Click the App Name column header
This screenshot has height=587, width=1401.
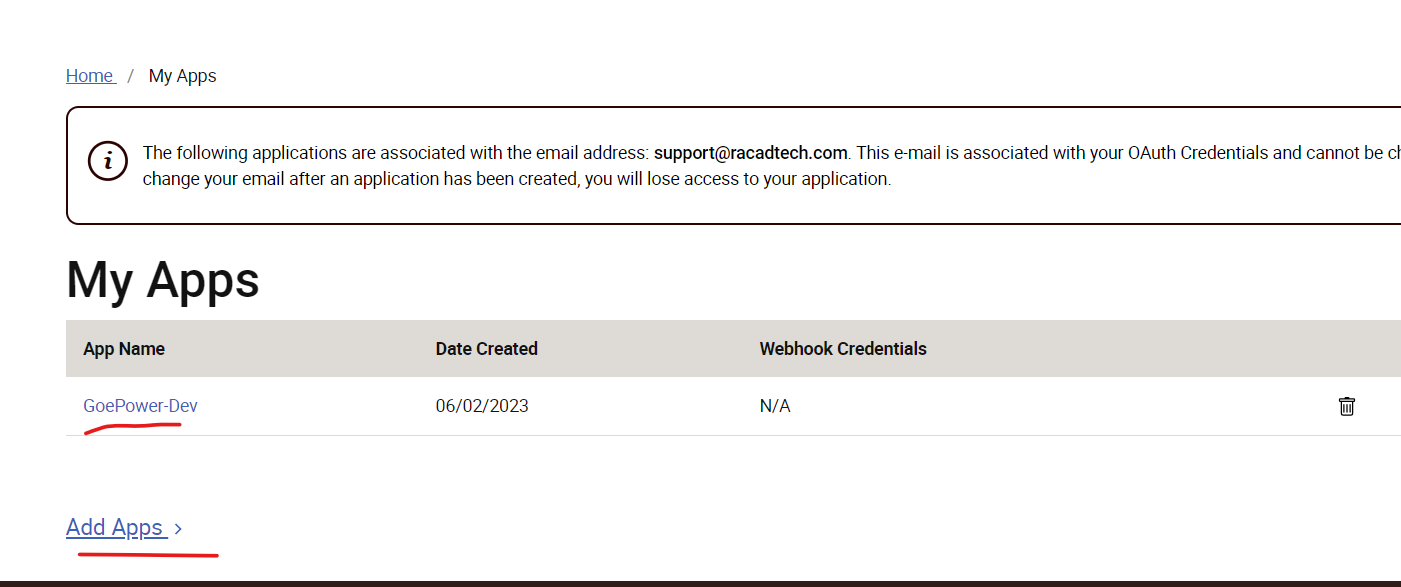124,349
